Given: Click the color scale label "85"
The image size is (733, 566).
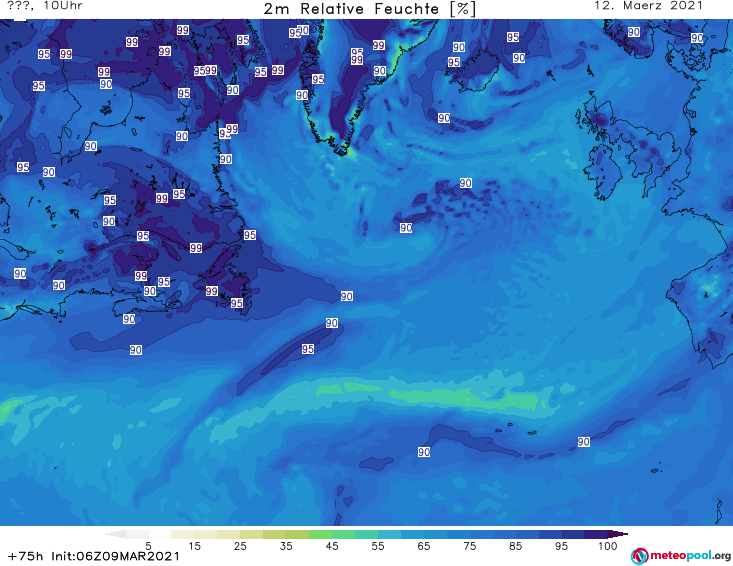Looking at the screenshot, I should [516, 546].
